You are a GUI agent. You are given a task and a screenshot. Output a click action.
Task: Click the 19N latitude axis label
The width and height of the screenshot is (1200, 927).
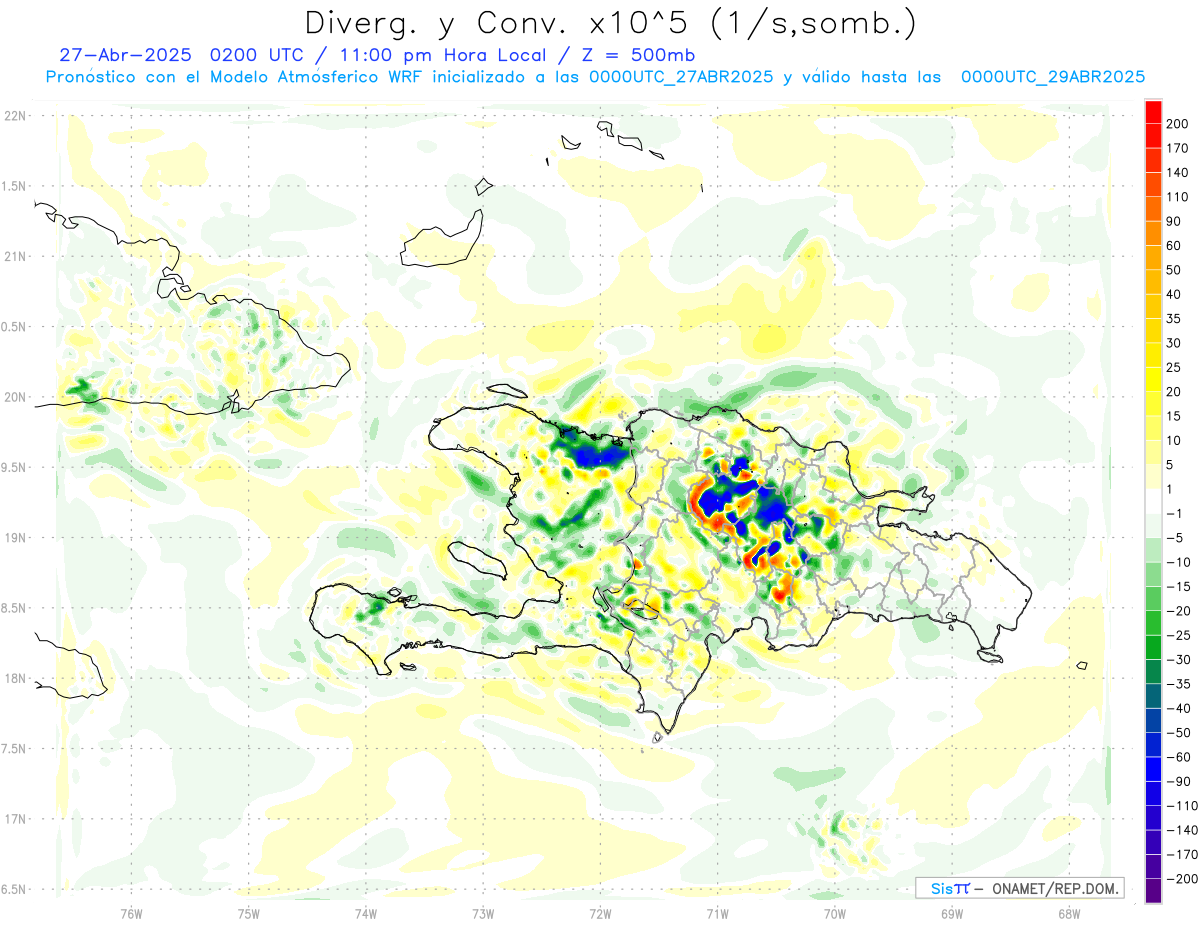(x=14, y=538)
